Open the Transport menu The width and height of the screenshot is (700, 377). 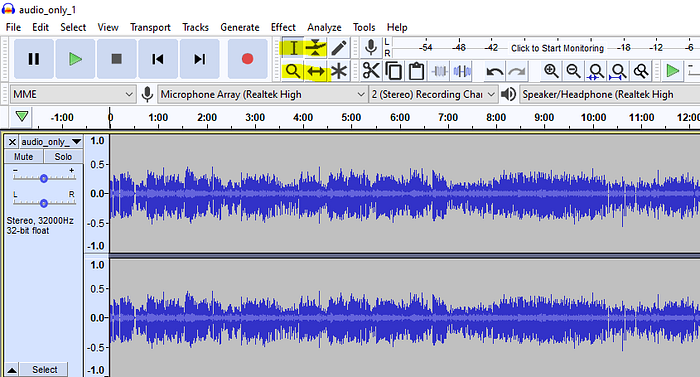[150, 27]
